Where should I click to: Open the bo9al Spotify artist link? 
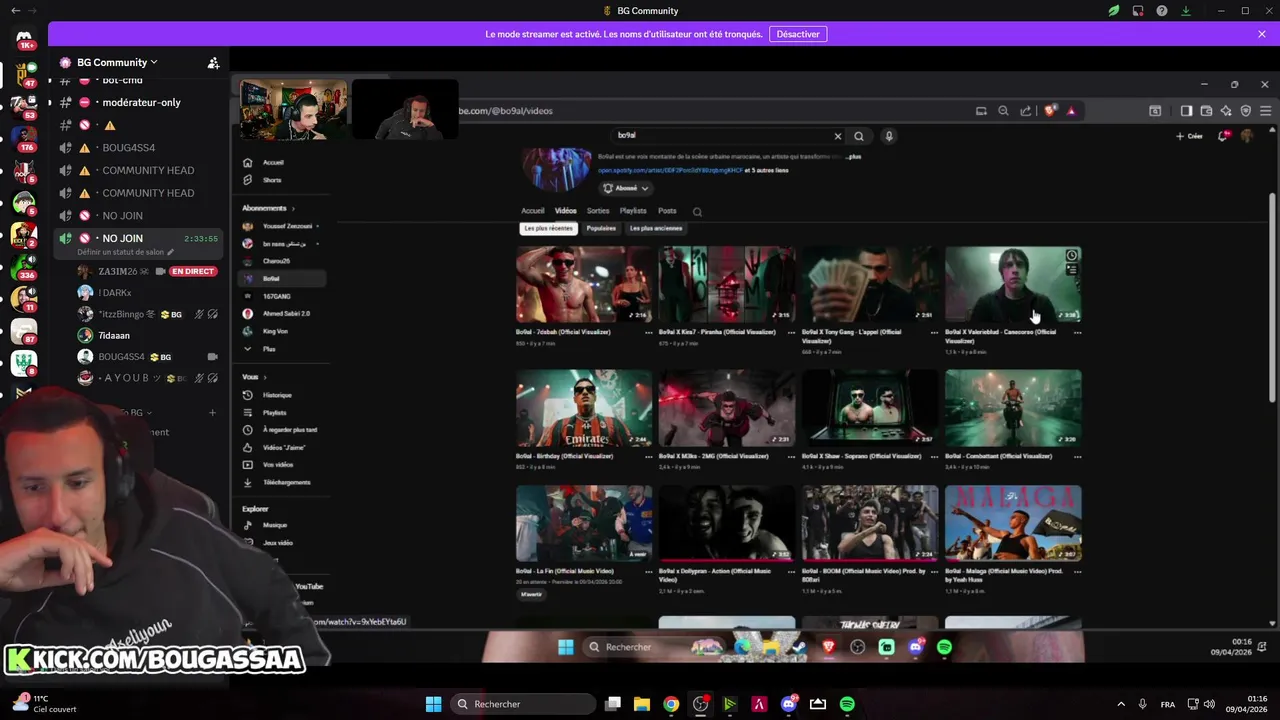coord(671,170)
